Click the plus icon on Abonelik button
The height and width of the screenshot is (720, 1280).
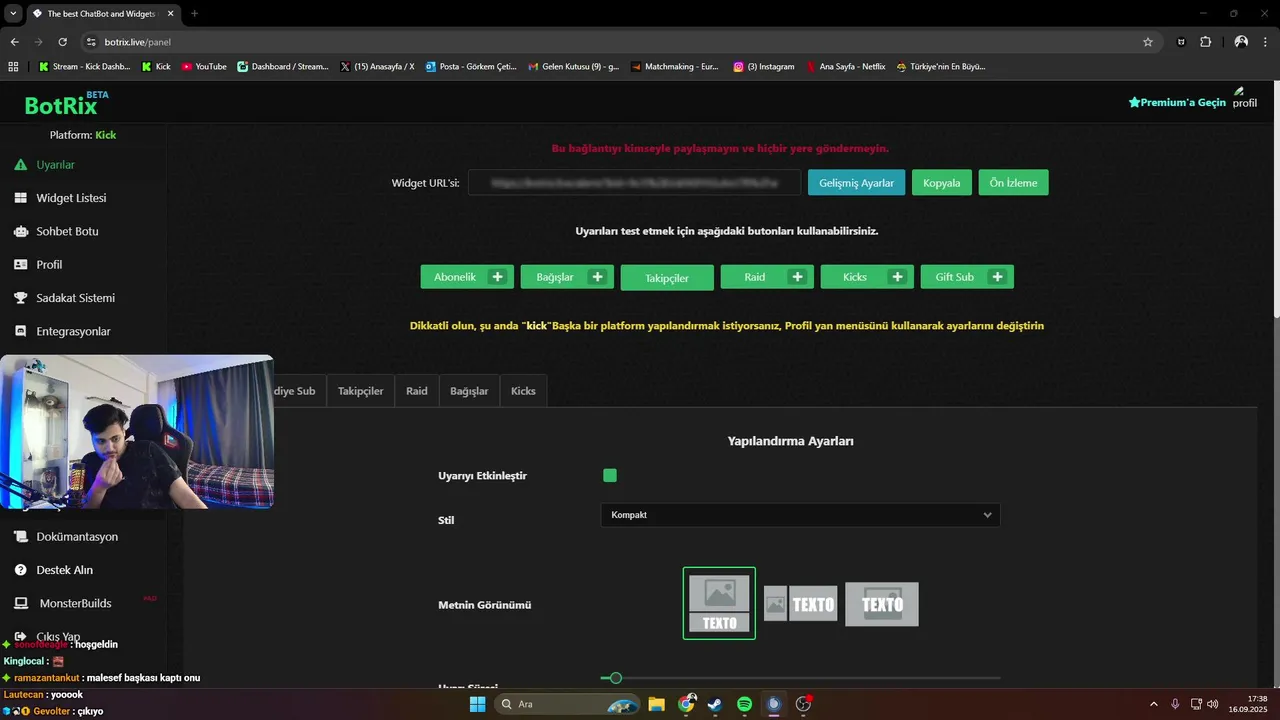click(x=497, y=277)
